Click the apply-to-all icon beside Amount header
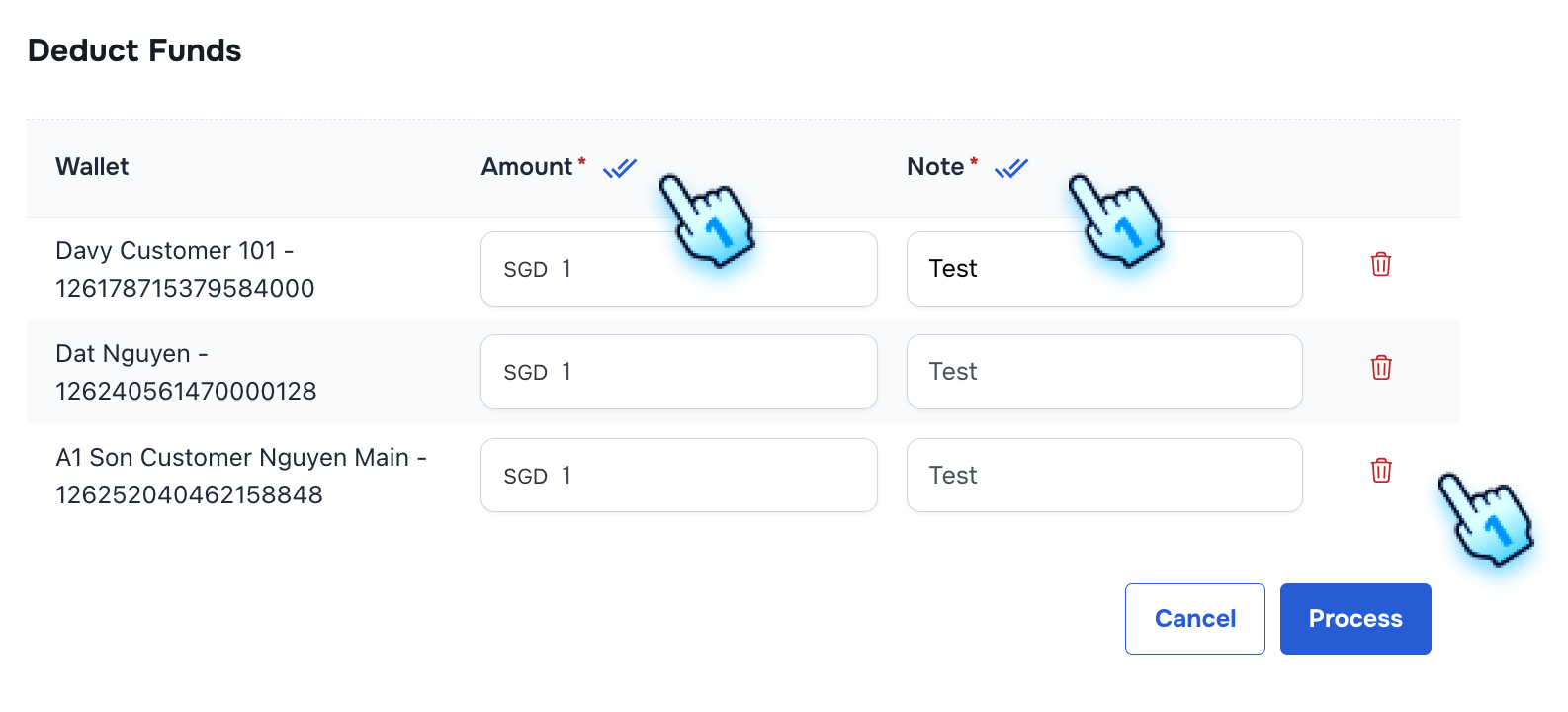Image resolution: width=1568 pixels, height=712 pixels. pyautogui.click(x=619, y=168)
